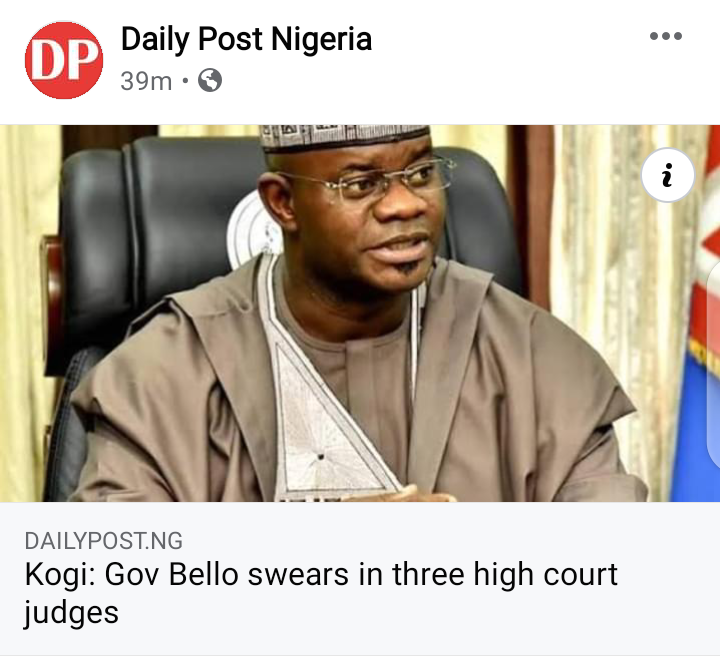Screen dimensions: 720x657
Task: Click the 39m post timestamp
Action: pos(146,81)
